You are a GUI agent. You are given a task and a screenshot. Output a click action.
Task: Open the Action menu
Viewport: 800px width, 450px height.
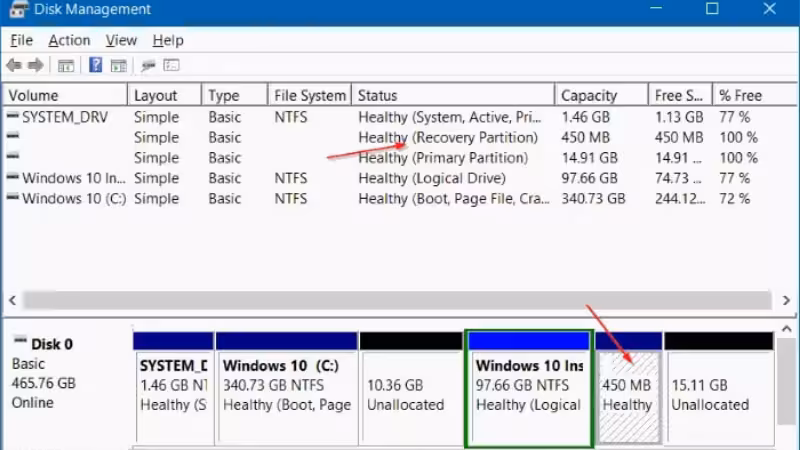click(x=69, y=40)
